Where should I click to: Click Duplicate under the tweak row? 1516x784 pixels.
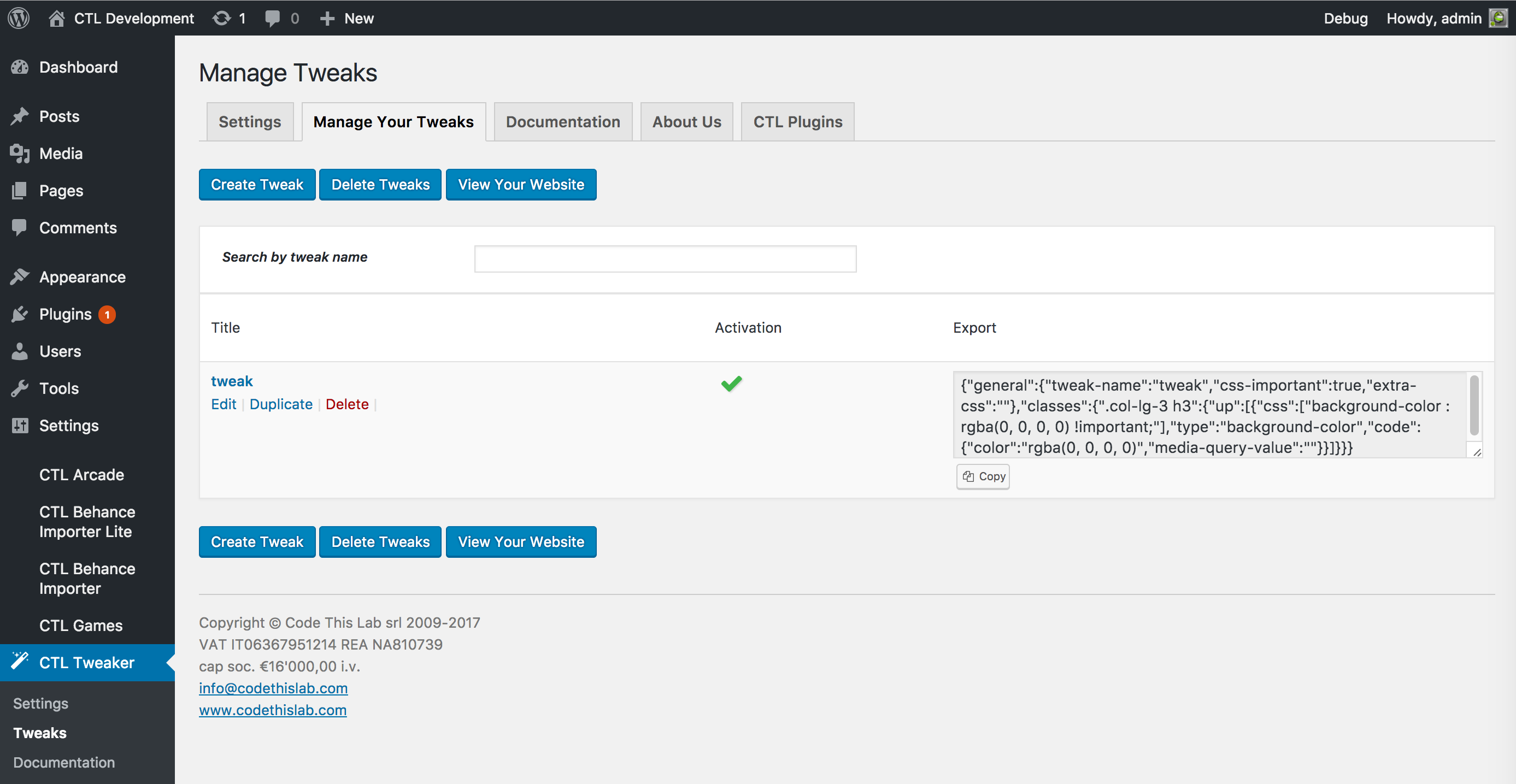[x=281, y=404]
